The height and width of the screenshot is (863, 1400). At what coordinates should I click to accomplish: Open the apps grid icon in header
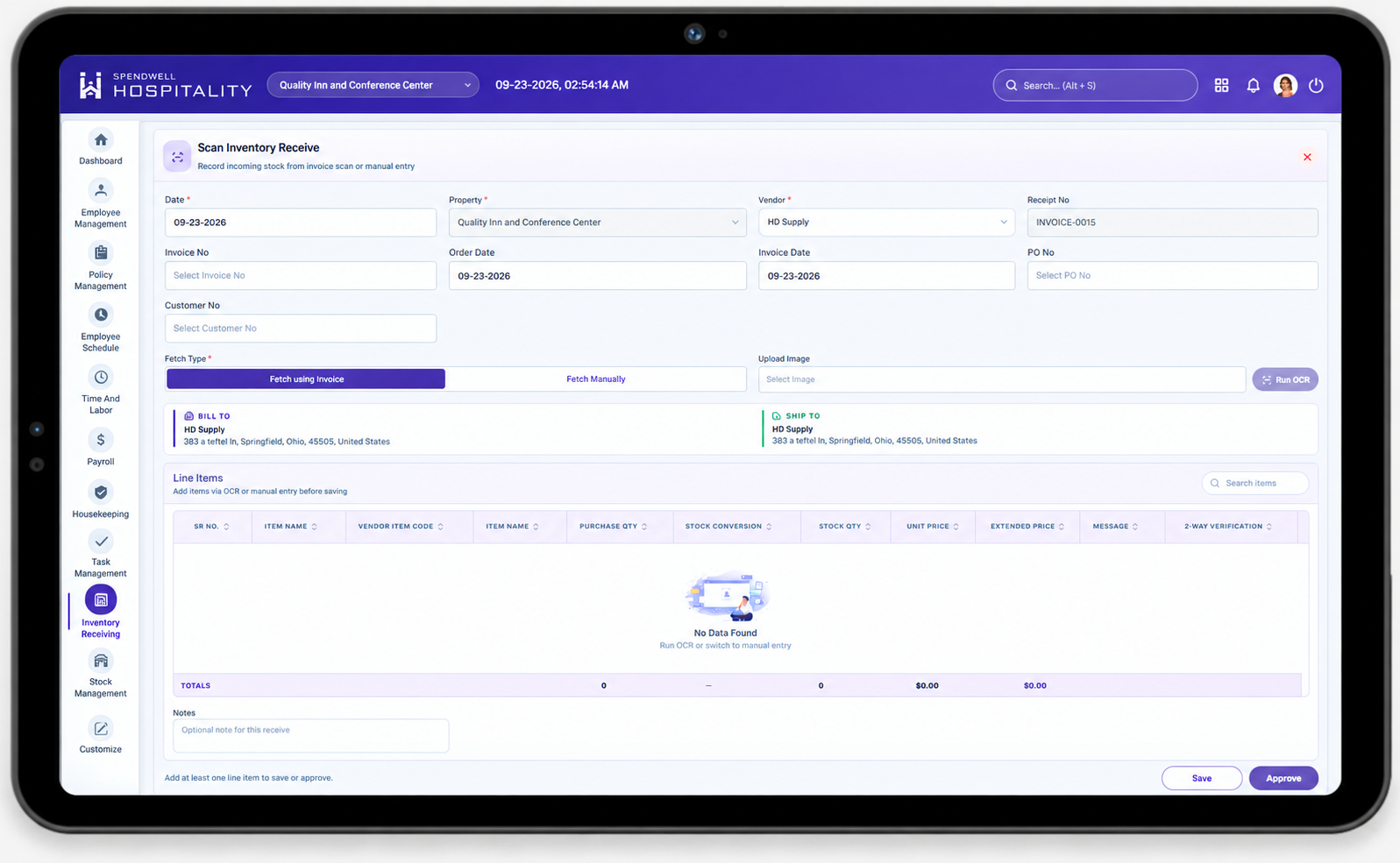tap(1221, 85)
